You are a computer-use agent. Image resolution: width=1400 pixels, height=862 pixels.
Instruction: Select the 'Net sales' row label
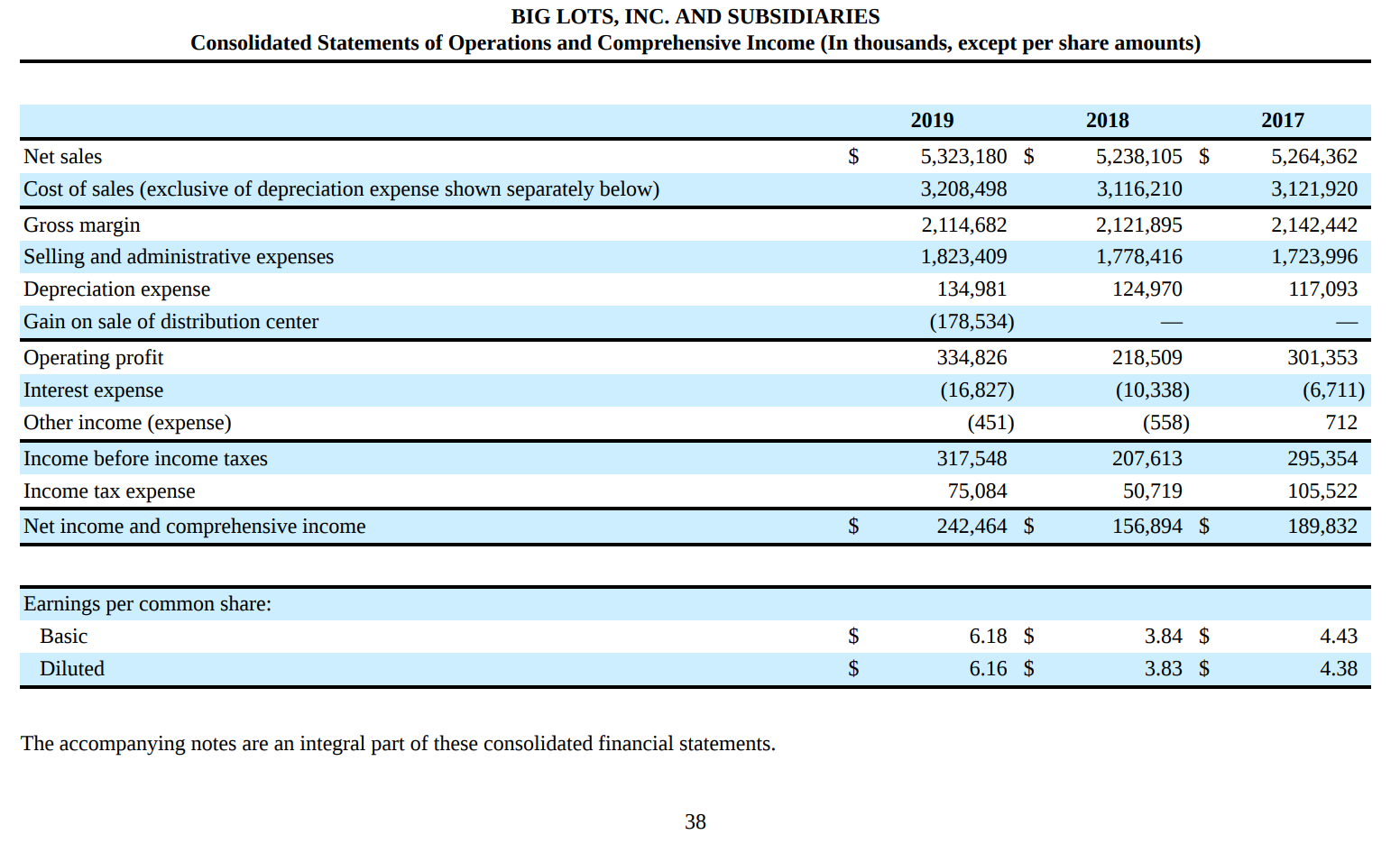click(x=63, y=156)
